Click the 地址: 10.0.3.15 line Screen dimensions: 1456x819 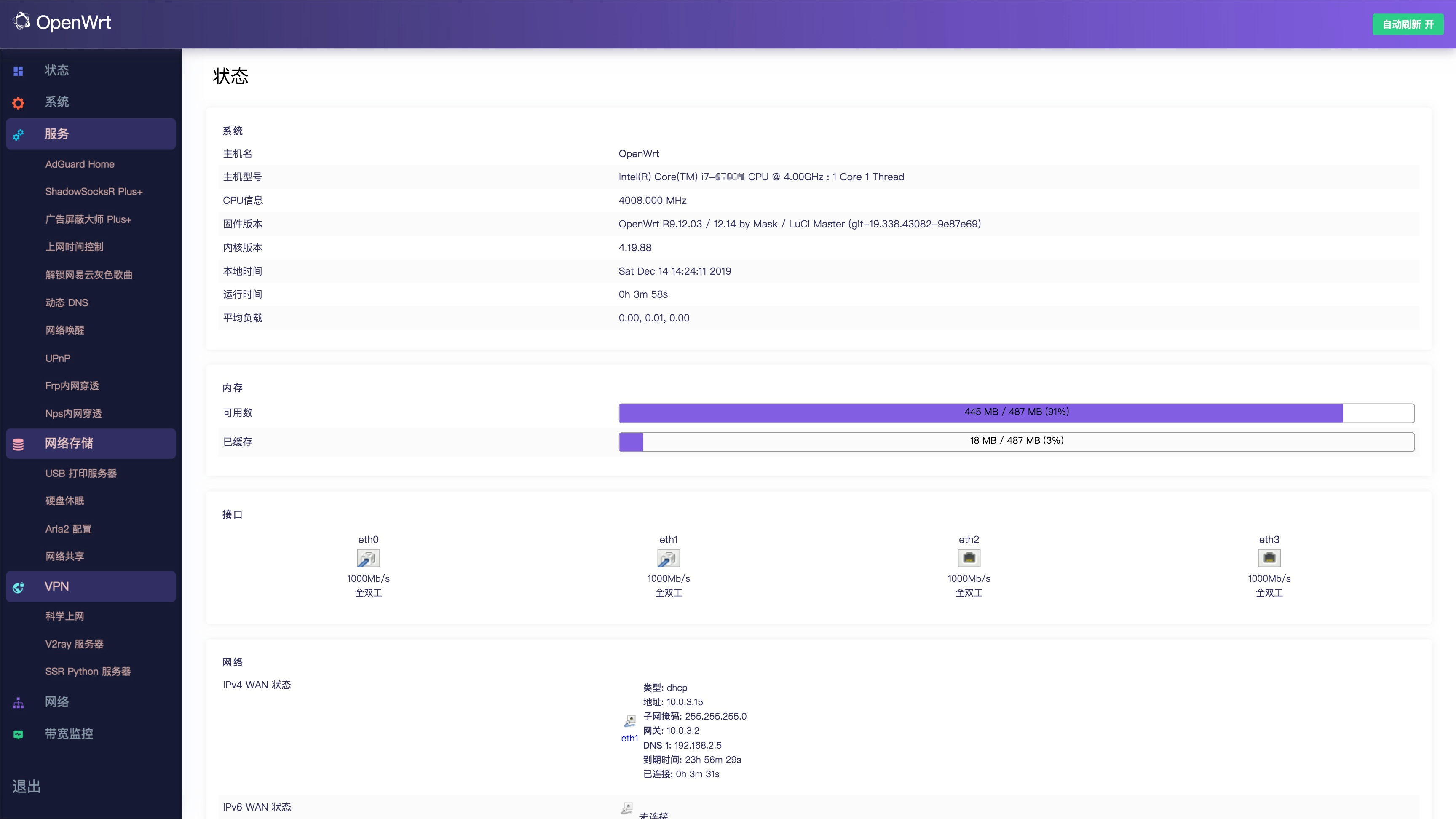[673, 701]
